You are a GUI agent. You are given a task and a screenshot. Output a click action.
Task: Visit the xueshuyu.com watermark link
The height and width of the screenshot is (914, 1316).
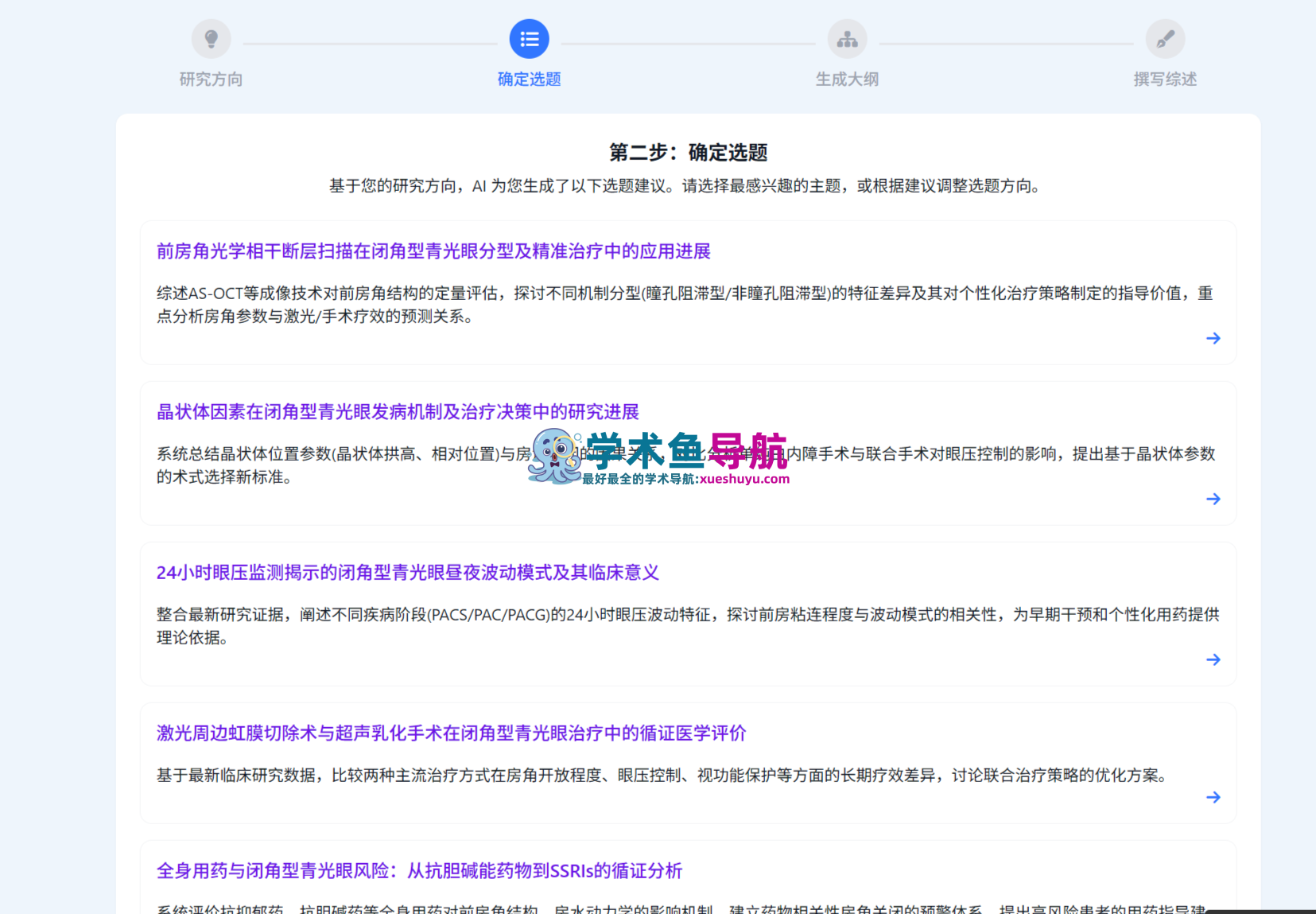tap(740, 480)
